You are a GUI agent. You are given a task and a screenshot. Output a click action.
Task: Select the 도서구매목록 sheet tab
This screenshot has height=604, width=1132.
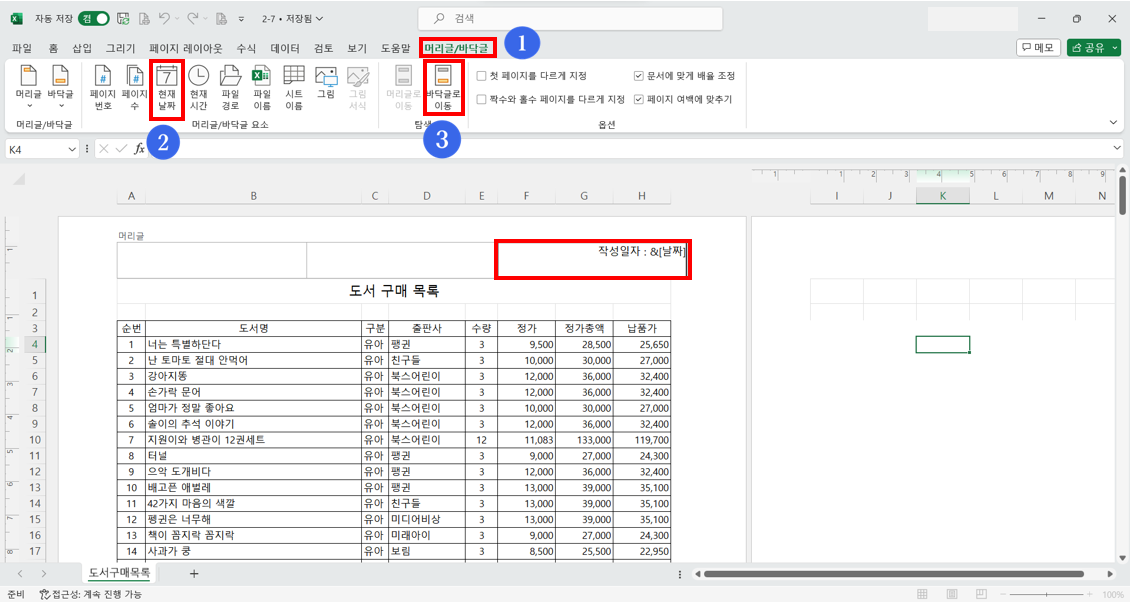[119, 573]
